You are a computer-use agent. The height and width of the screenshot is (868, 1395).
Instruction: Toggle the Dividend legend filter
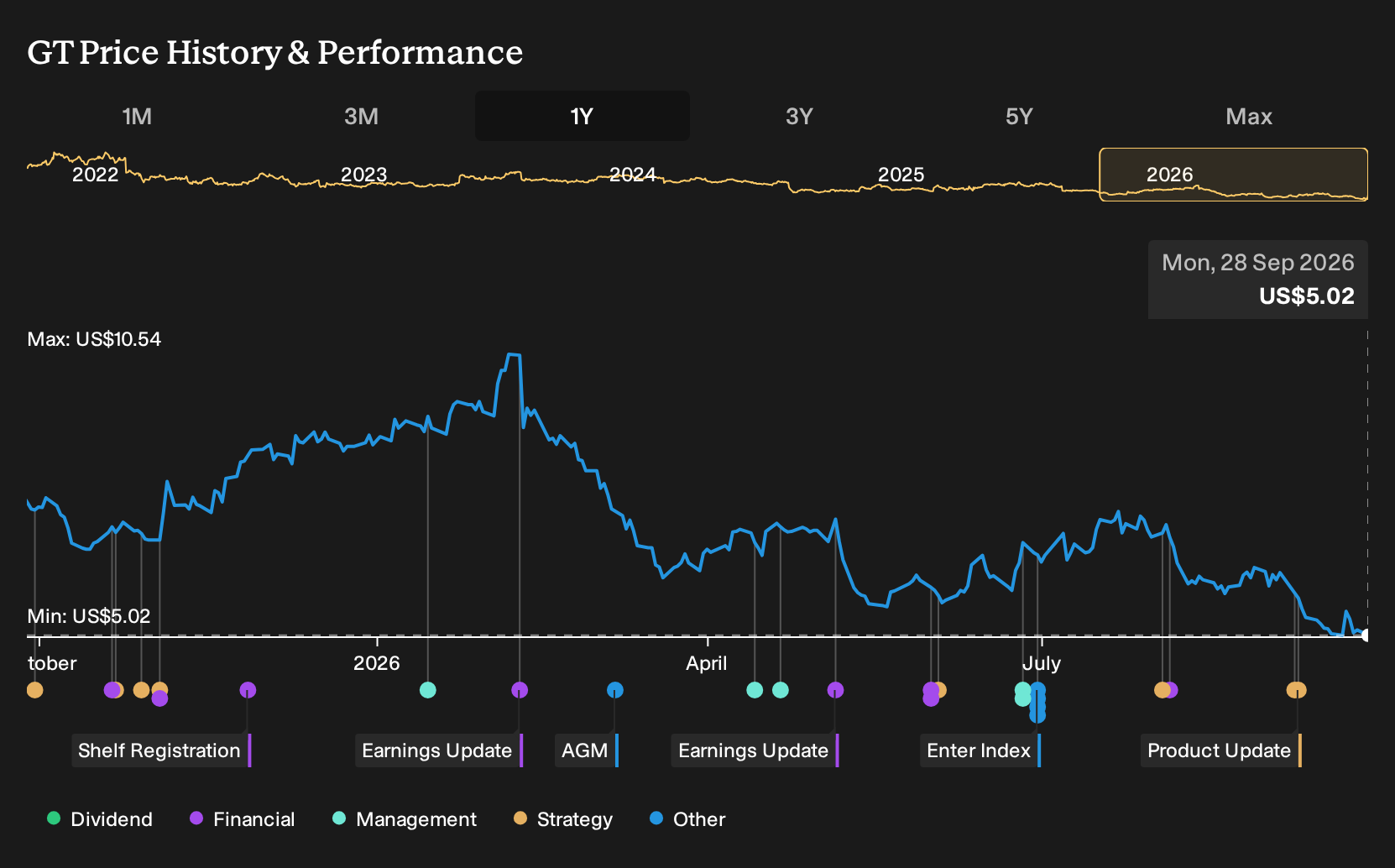coord(100,819)
